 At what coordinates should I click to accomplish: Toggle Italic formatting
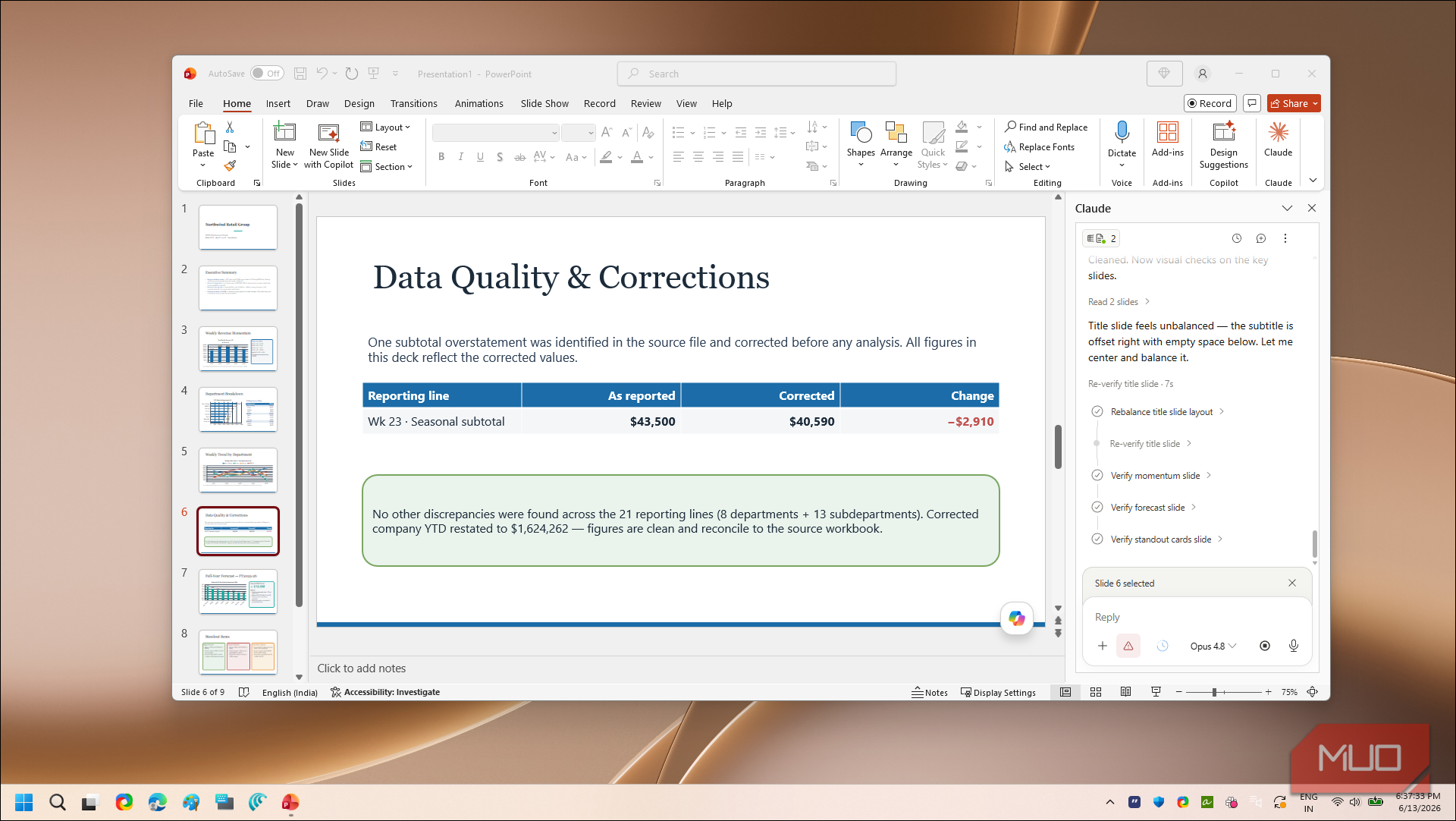[460, 157]
